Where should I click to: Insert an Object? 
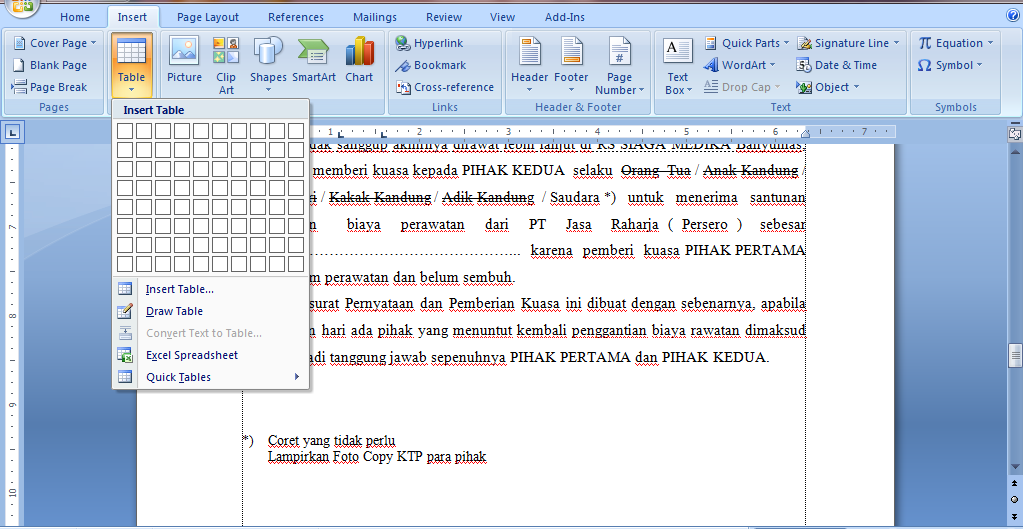click(x=829, y=87)
